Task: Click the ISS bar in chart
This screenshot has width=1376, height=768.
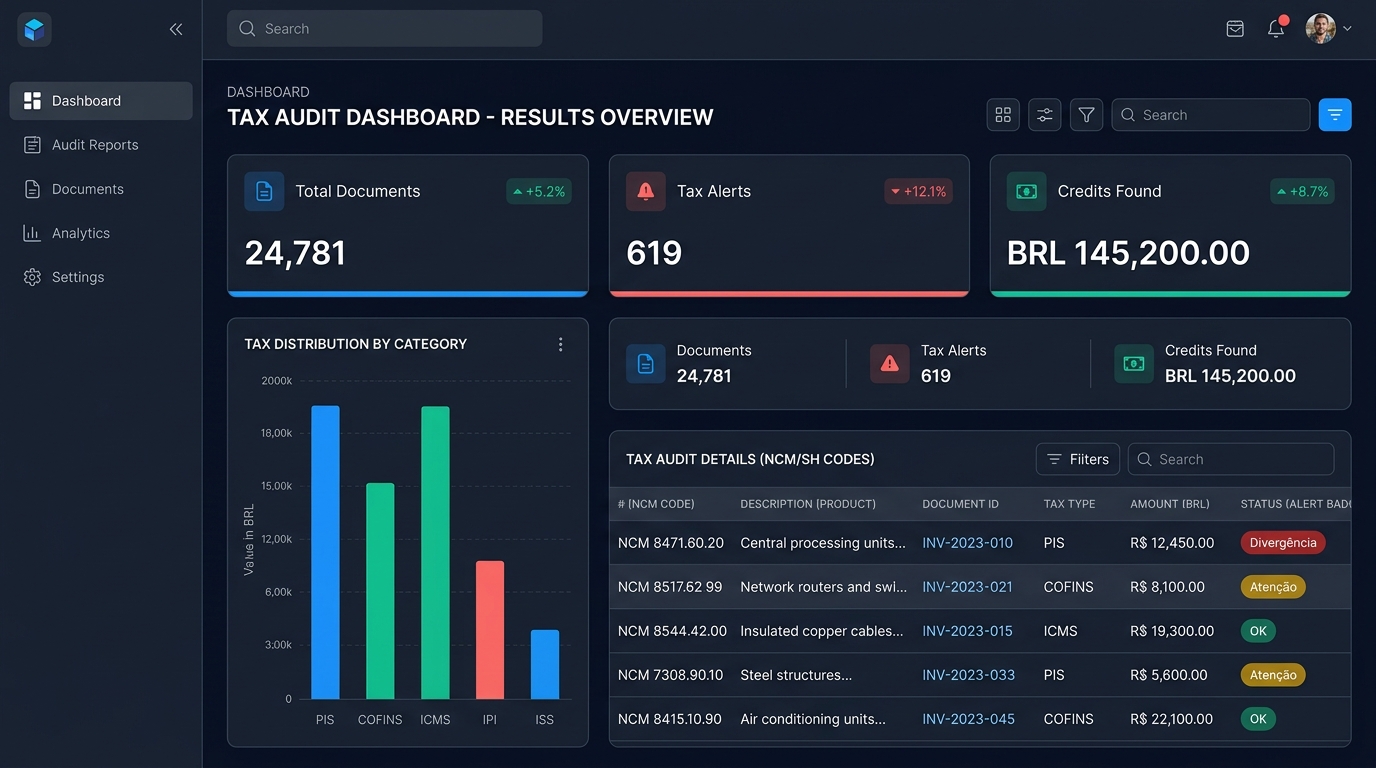Action: coord(545,664)
